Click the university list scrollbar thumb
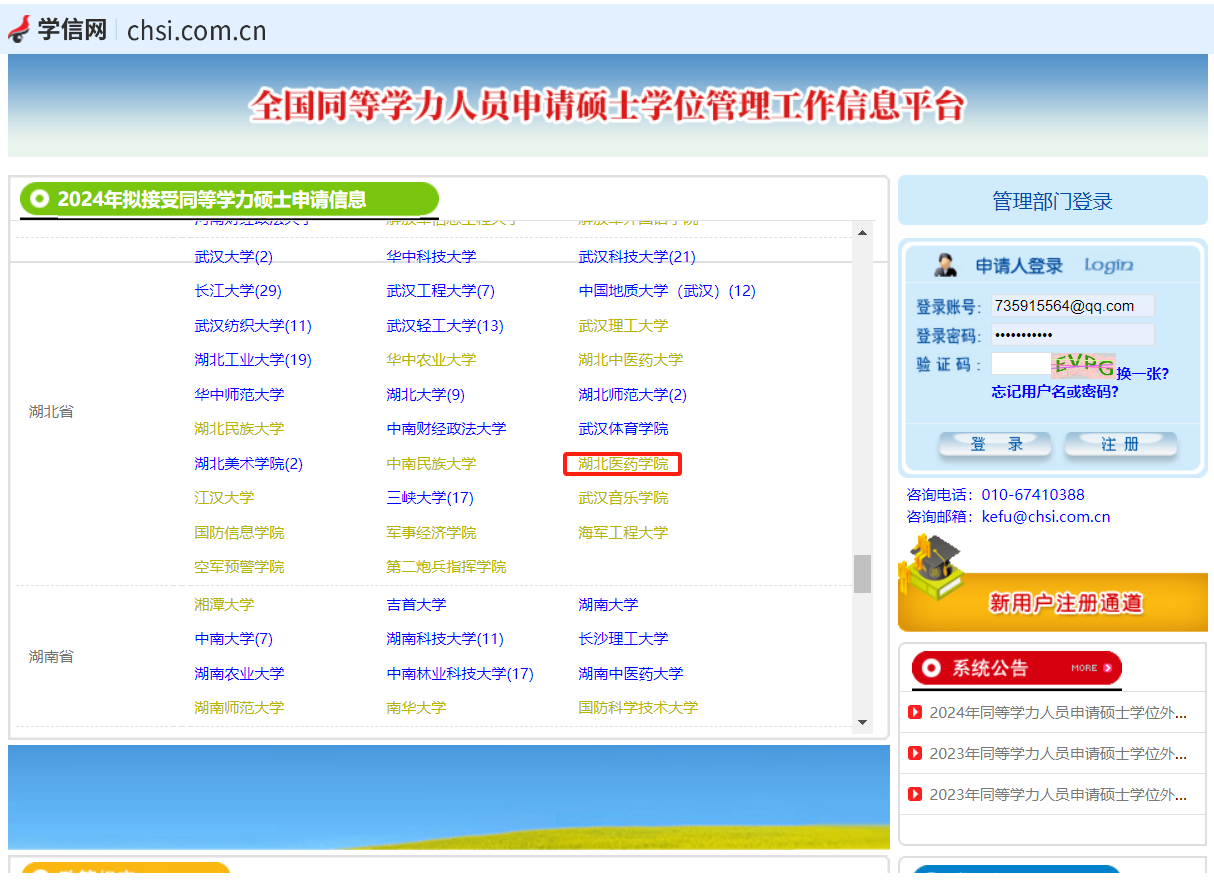Screen dimensions: 1214x882 tap(861, 573)
